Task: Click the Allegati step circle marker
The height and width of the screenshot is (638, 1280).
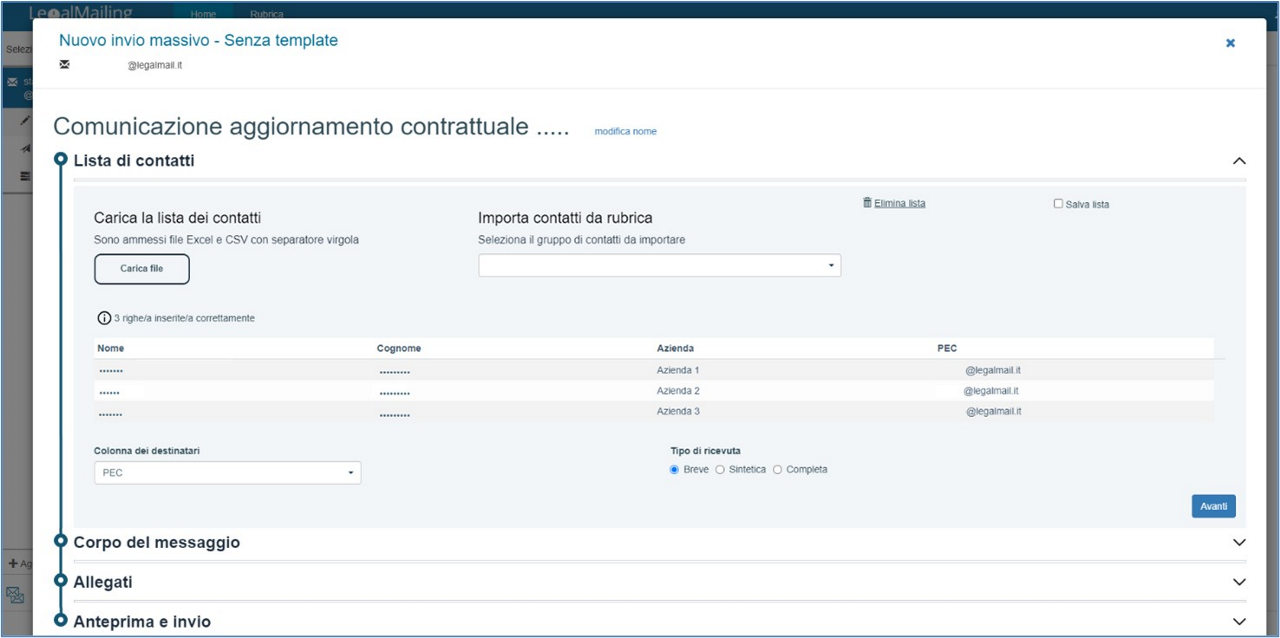Action: point(60,581)
